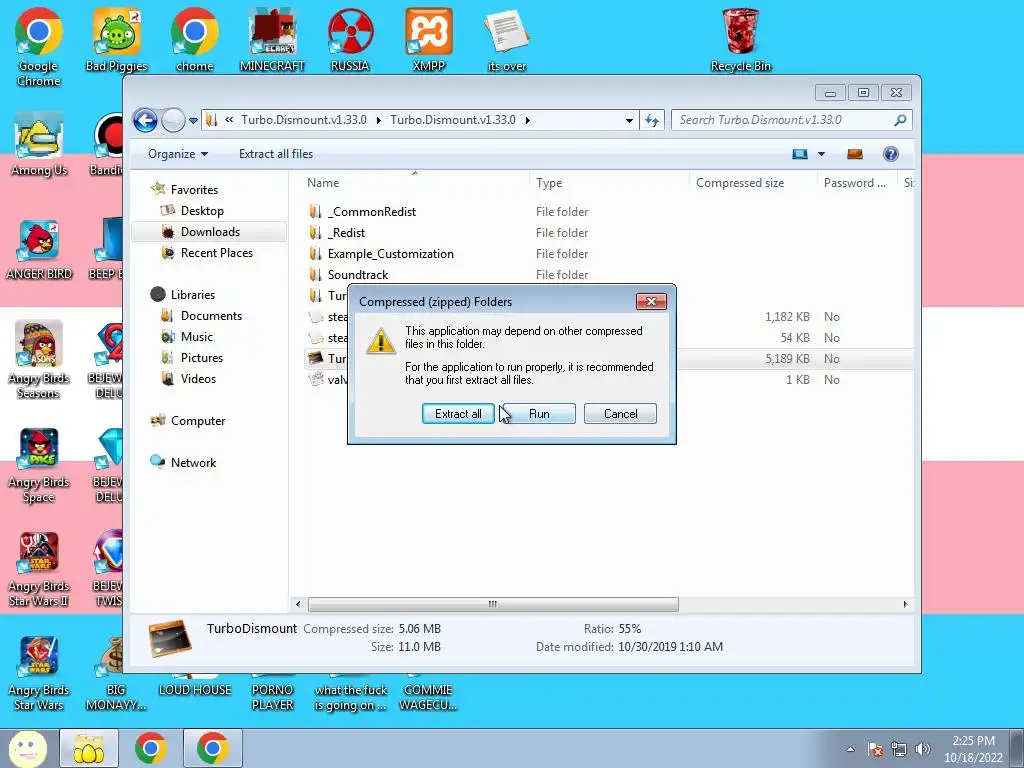Click the volume icon in system tray
The image size is (1024, 768).
(923, 749)
